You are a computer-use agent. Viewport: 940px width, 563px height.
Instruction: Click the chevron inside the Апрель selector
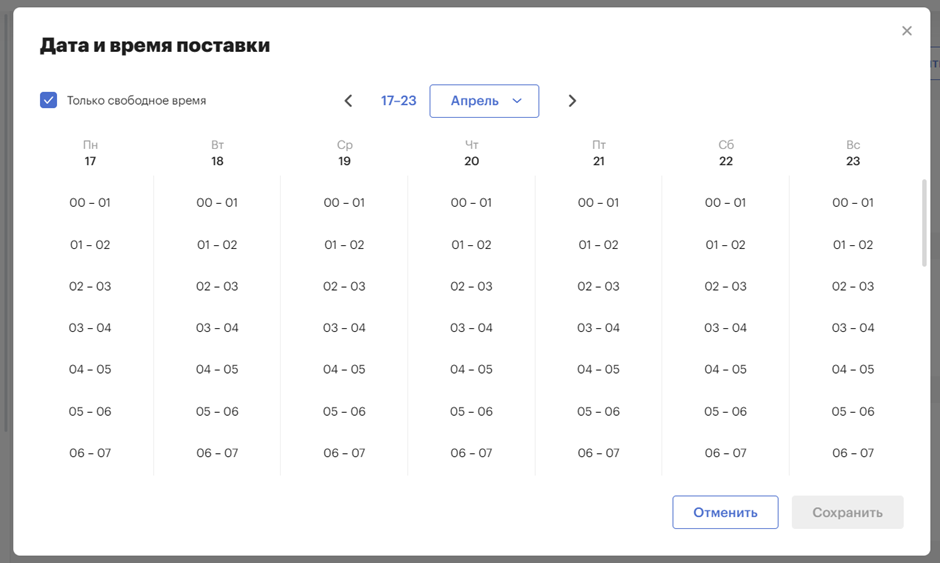pos(517,101)
